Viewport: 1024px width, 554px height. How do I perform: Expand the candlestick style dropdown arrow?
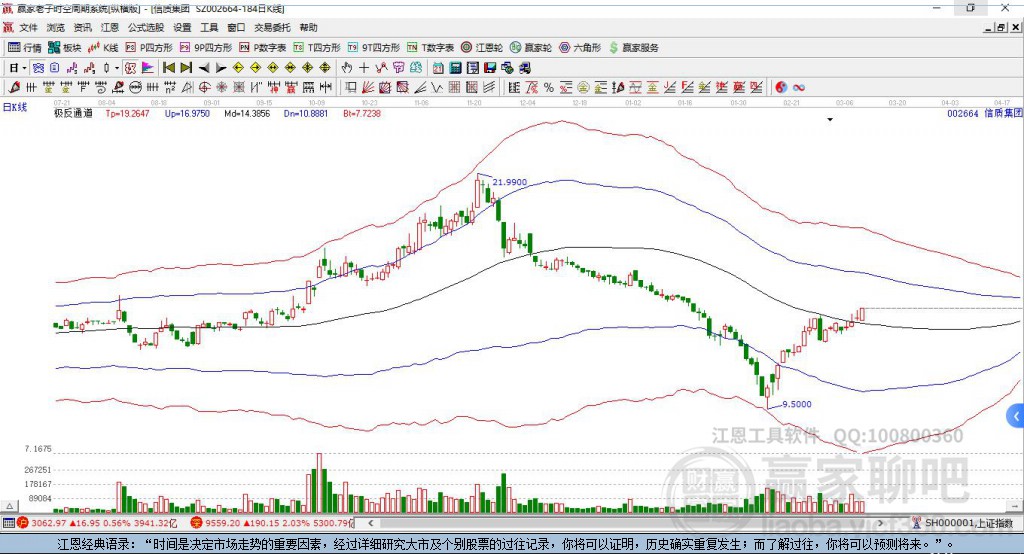[117, 68]
